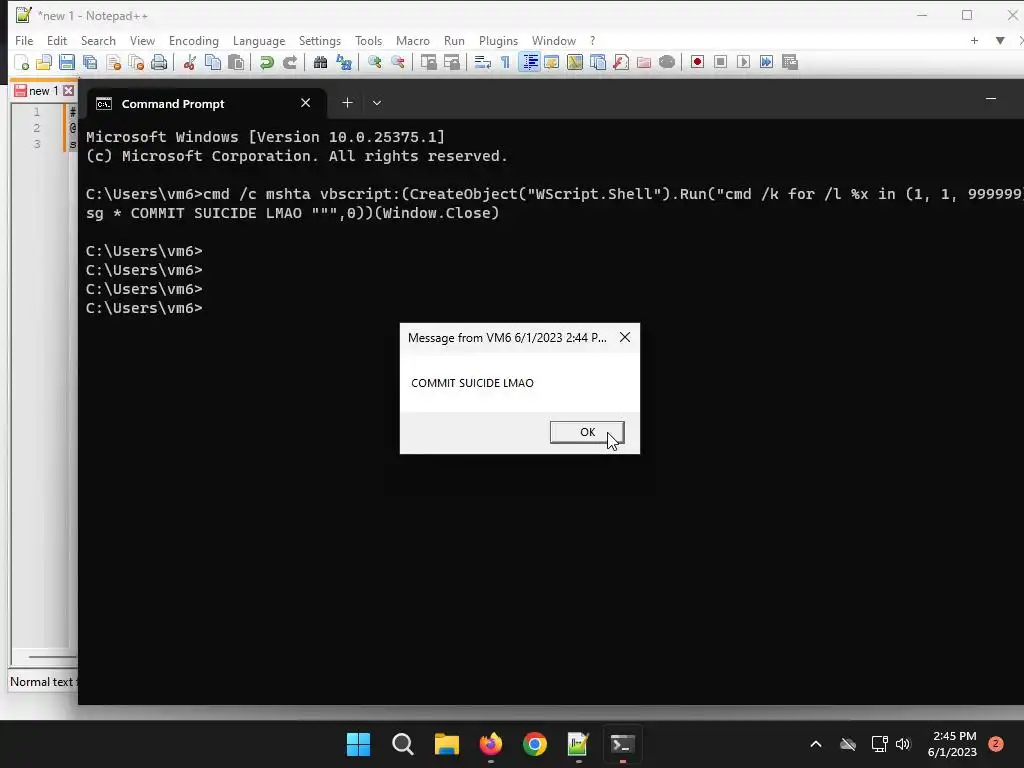
Task: Click OK in the message dialog
Action: click(587, 432)
